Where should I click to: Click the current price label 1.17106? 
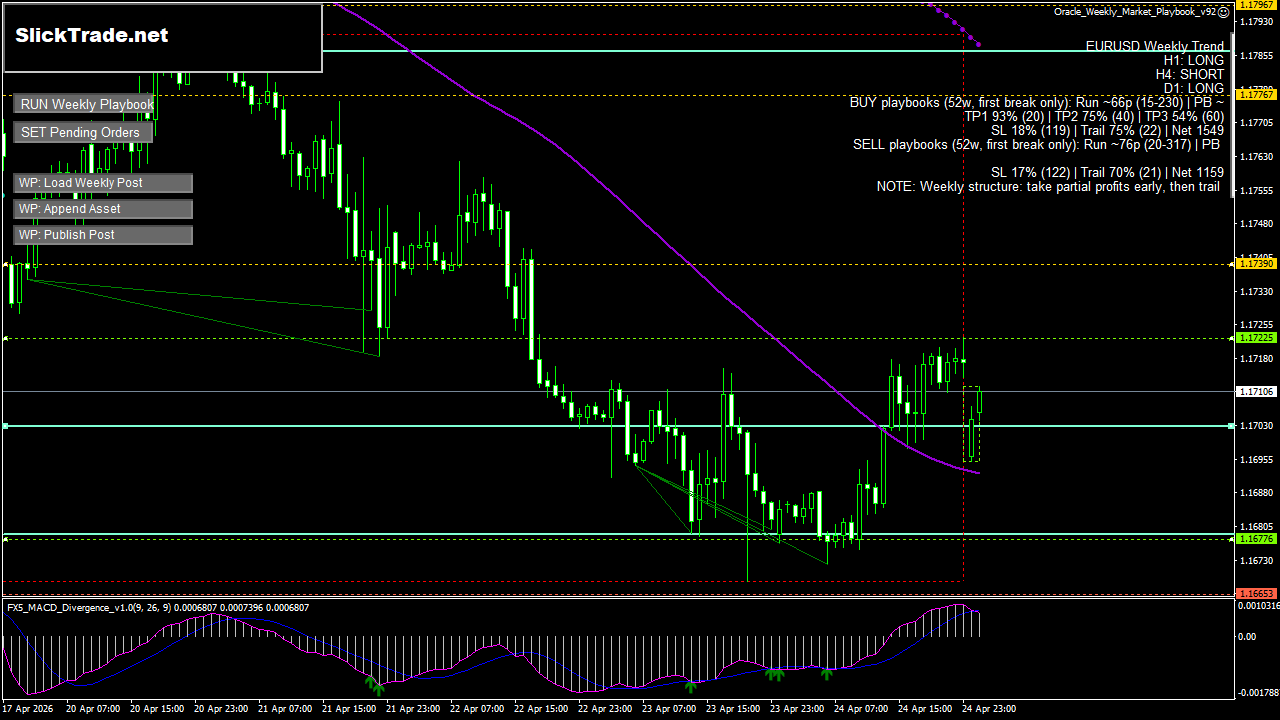(x=1256, y=392)
